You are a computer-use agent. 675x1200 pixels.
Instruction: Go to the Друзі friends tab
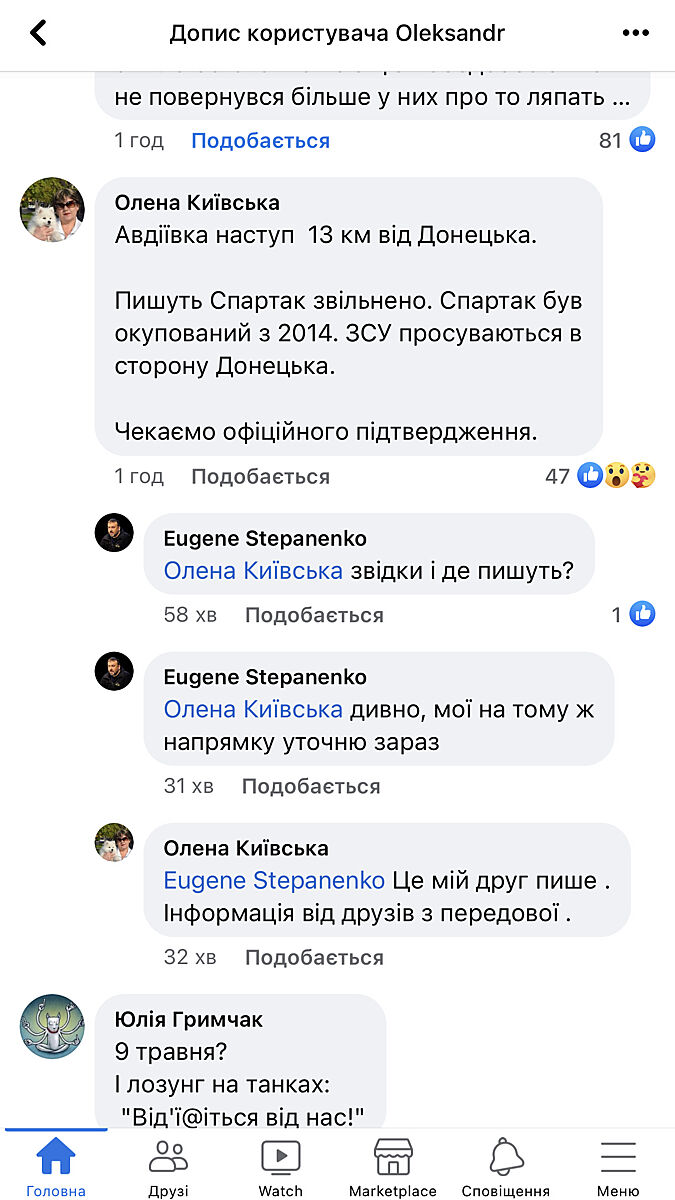pyautogui.click(x=168, y=1166)
